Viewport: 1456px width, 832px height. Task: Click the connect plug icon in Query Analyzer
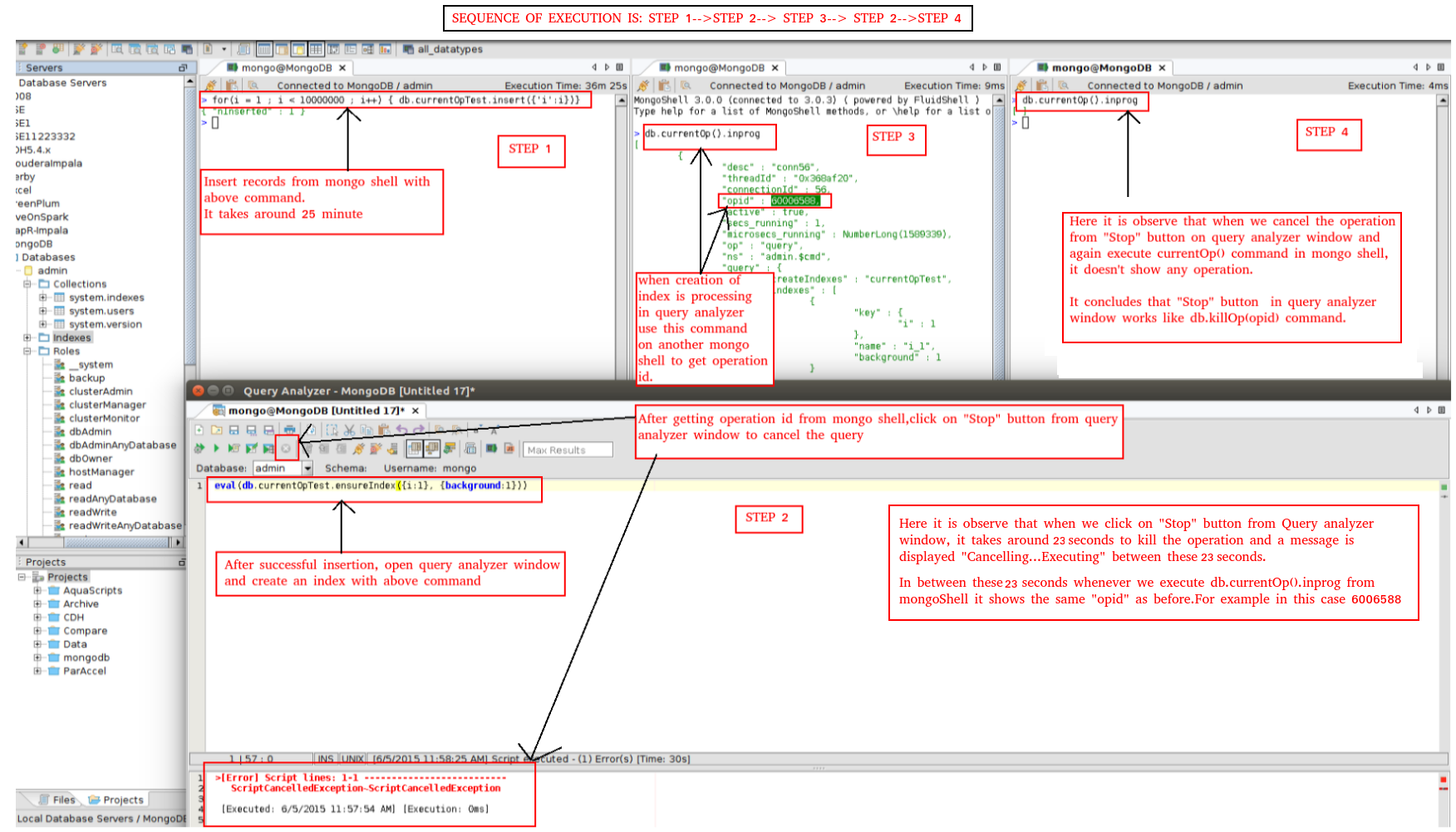point(358,448)
